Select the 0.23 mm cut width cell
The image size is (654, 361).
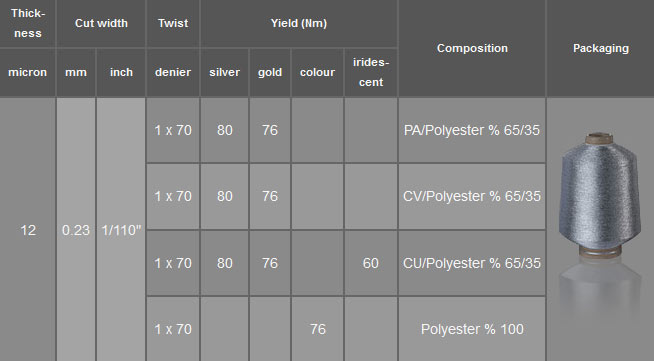76,230
